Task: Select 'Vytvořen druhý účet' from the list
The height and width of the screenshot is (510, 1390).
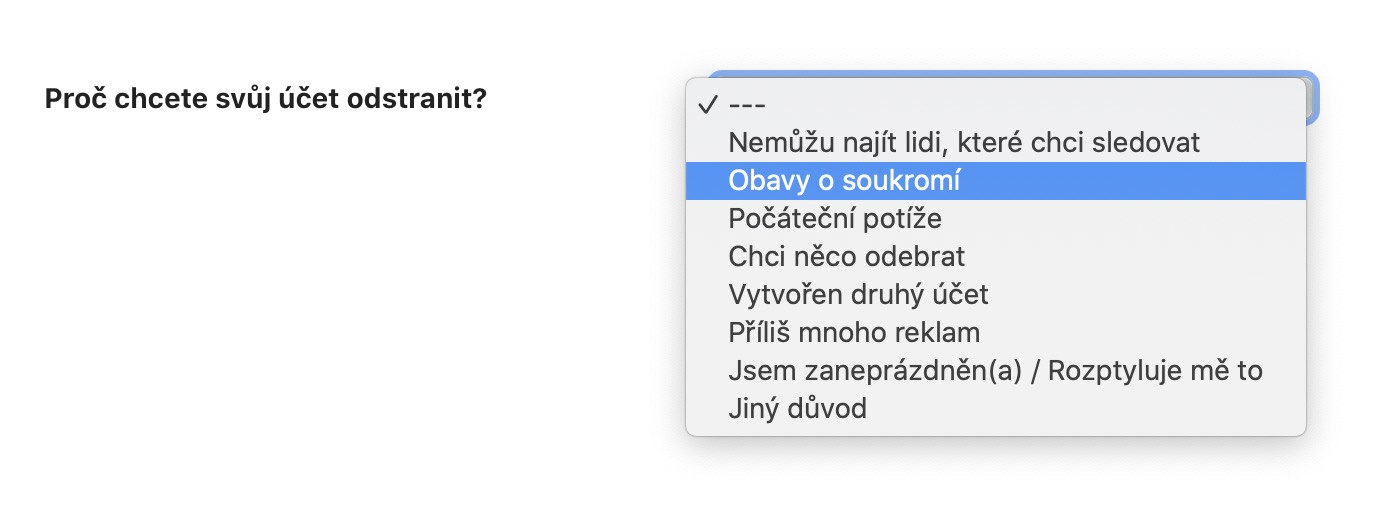Action: coord(858,295)
